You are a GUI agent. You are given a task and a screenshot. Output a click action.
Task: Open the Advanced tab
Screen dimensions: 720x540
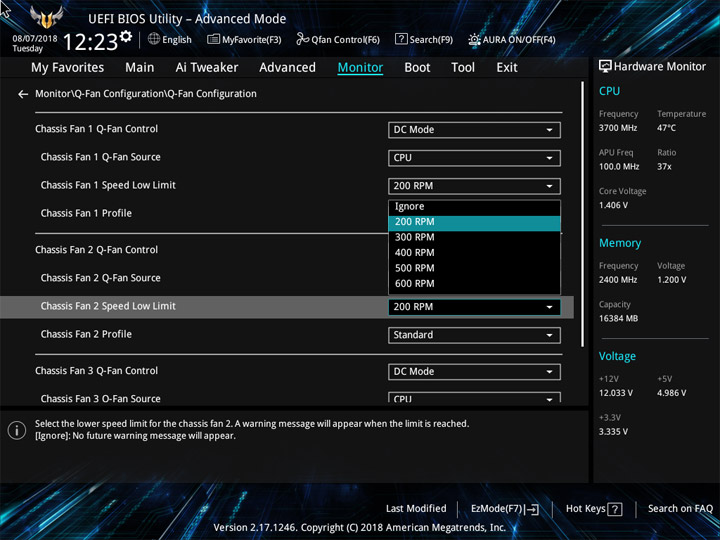click(x=287, y=68)
